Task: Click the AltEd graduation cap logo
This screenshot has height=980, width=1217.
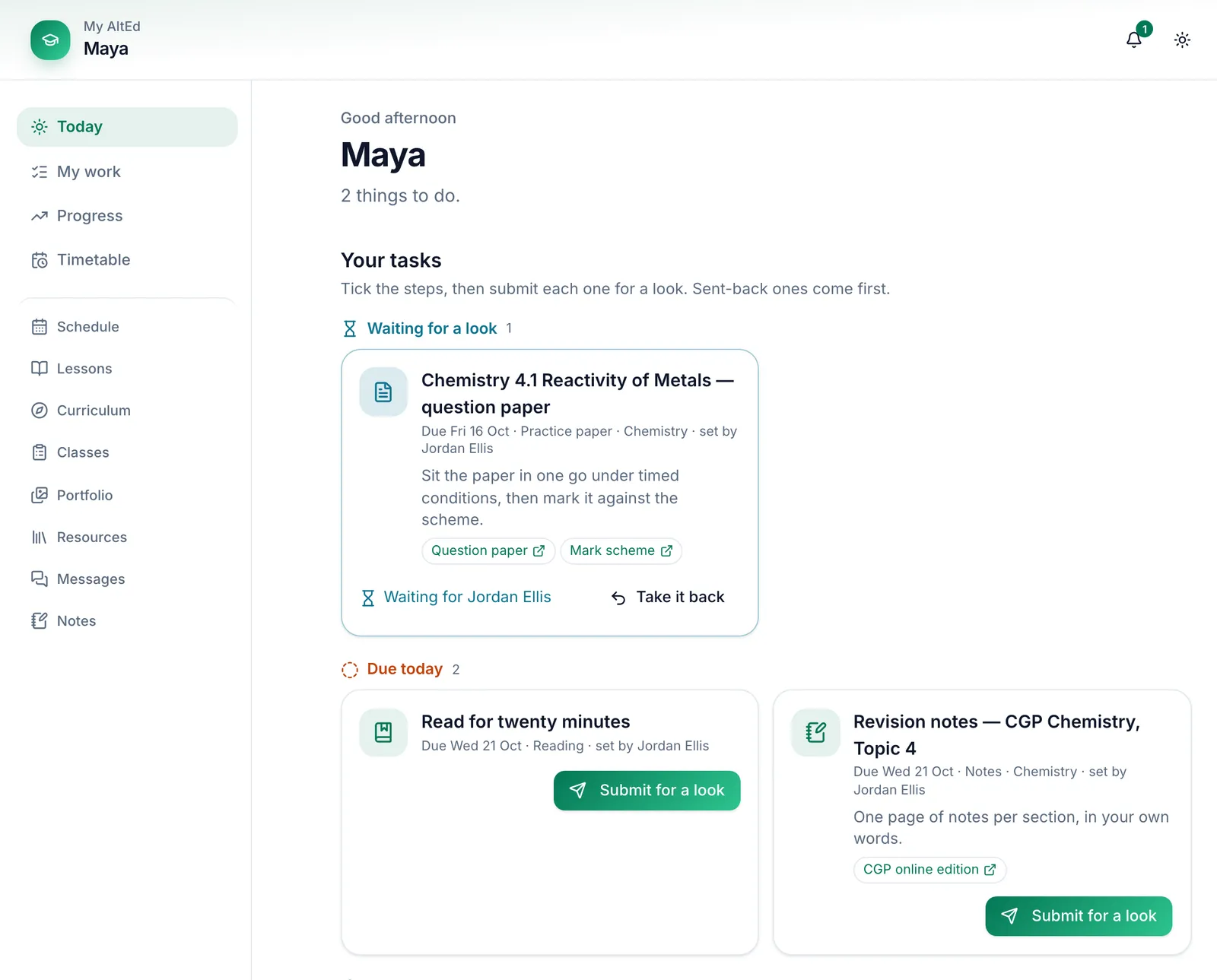Action: pyautogui.click(x=50, y=40)
